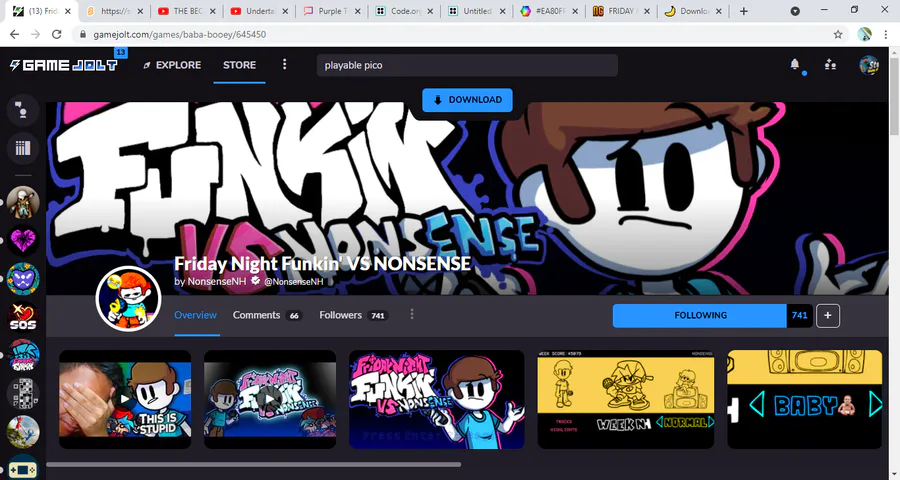The height and width of the screenshot is (480, 900).
Task: Open the Friday Night Funkin community sidebar icon
Action: 23,355
